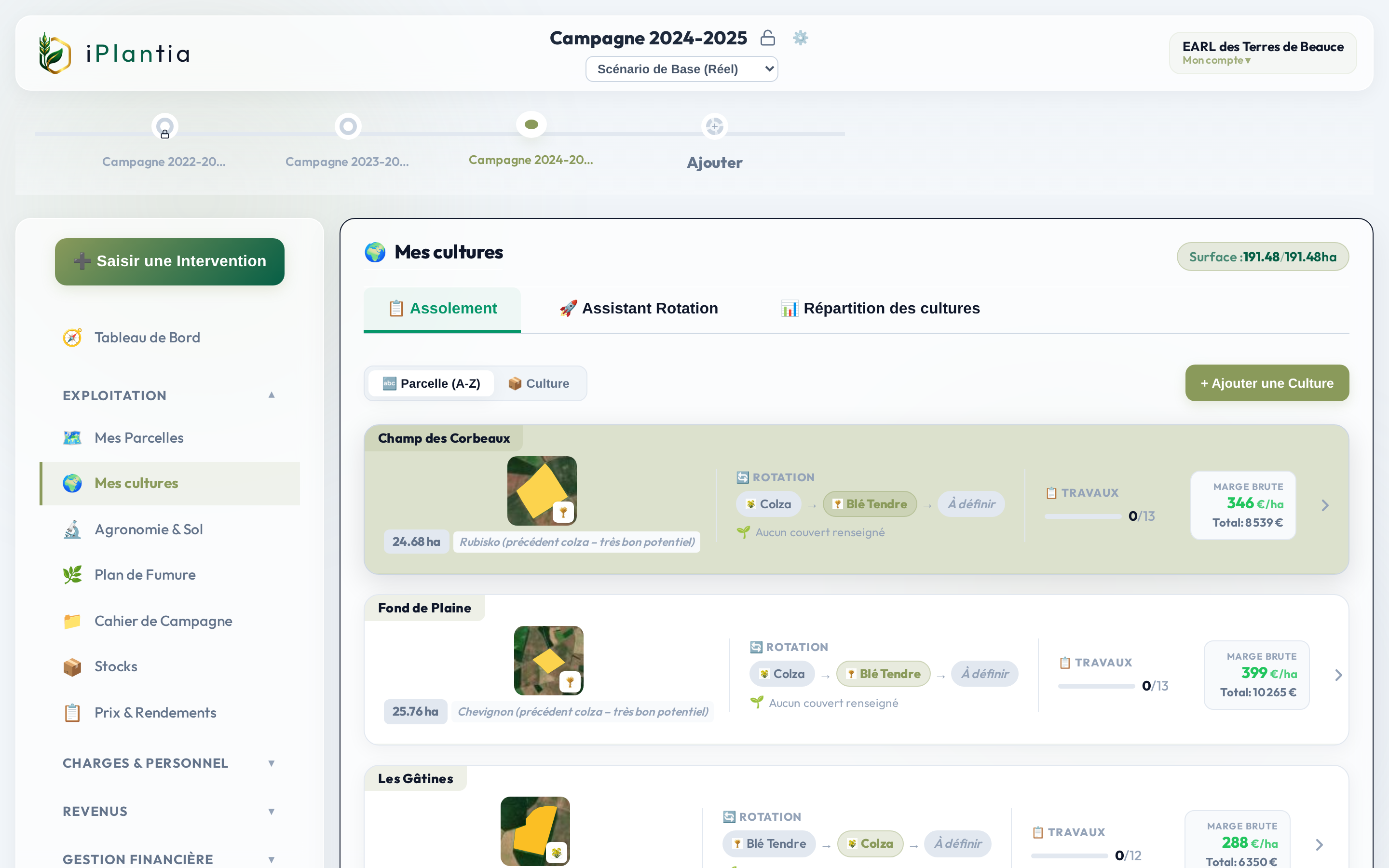
Task: Click Rotation icon in Fond de Plaine
Action: click(757, 648)
